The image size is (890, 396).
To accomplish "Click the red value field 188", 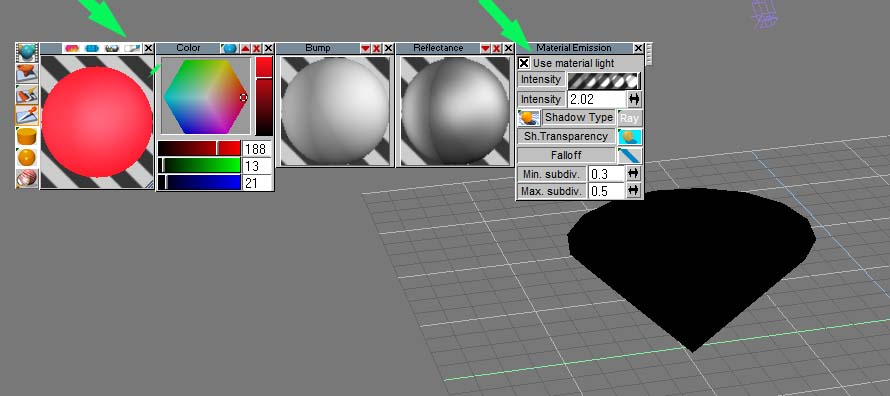I will point(257,149).
